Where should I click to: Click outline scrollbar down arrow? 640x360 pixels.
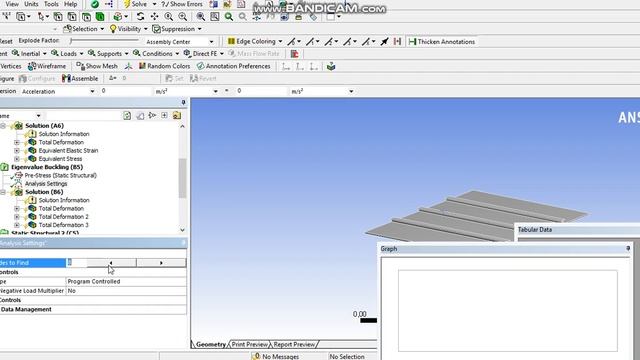(182, 230)
